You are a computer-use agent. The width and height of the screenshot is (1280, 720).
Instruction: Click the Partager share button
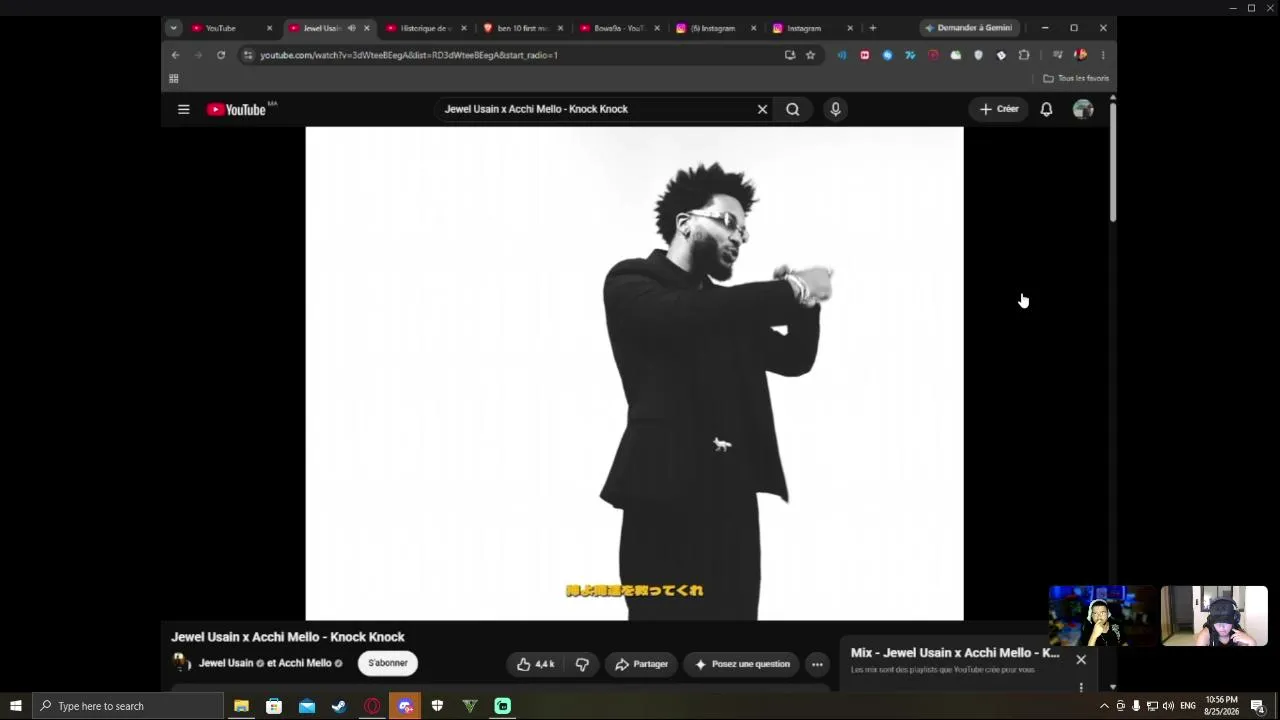pyautogui.click(x=642, y=664)
